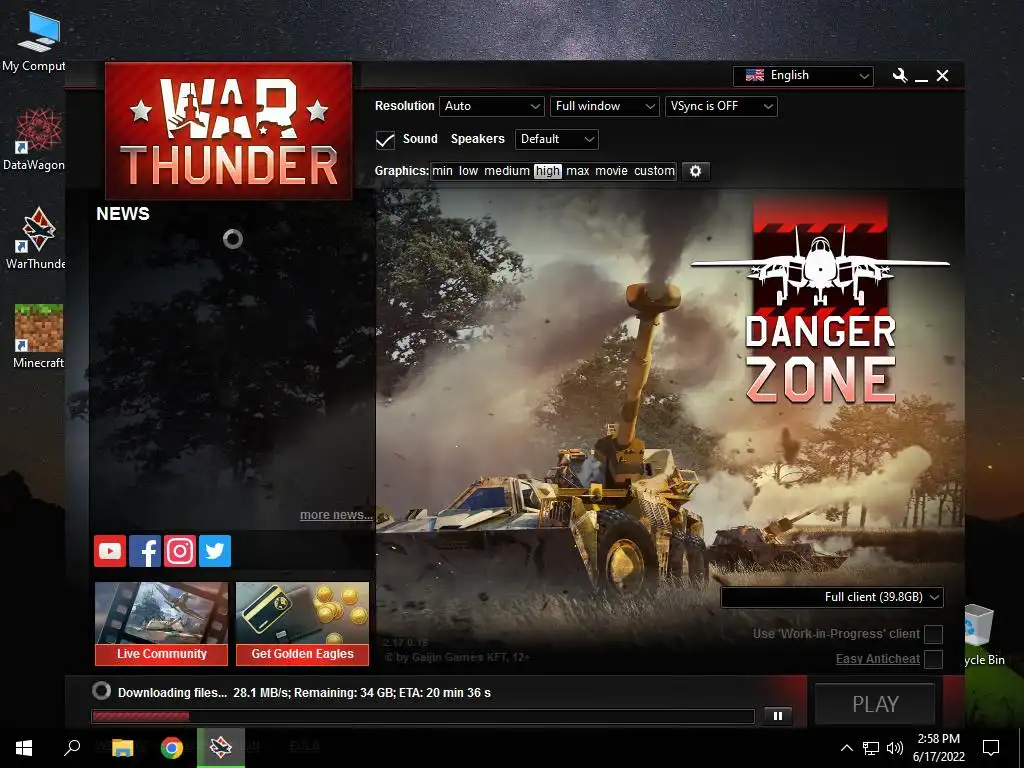
Task: Open Get Golden Eagles banner
Action: click(x=302, y=624)
